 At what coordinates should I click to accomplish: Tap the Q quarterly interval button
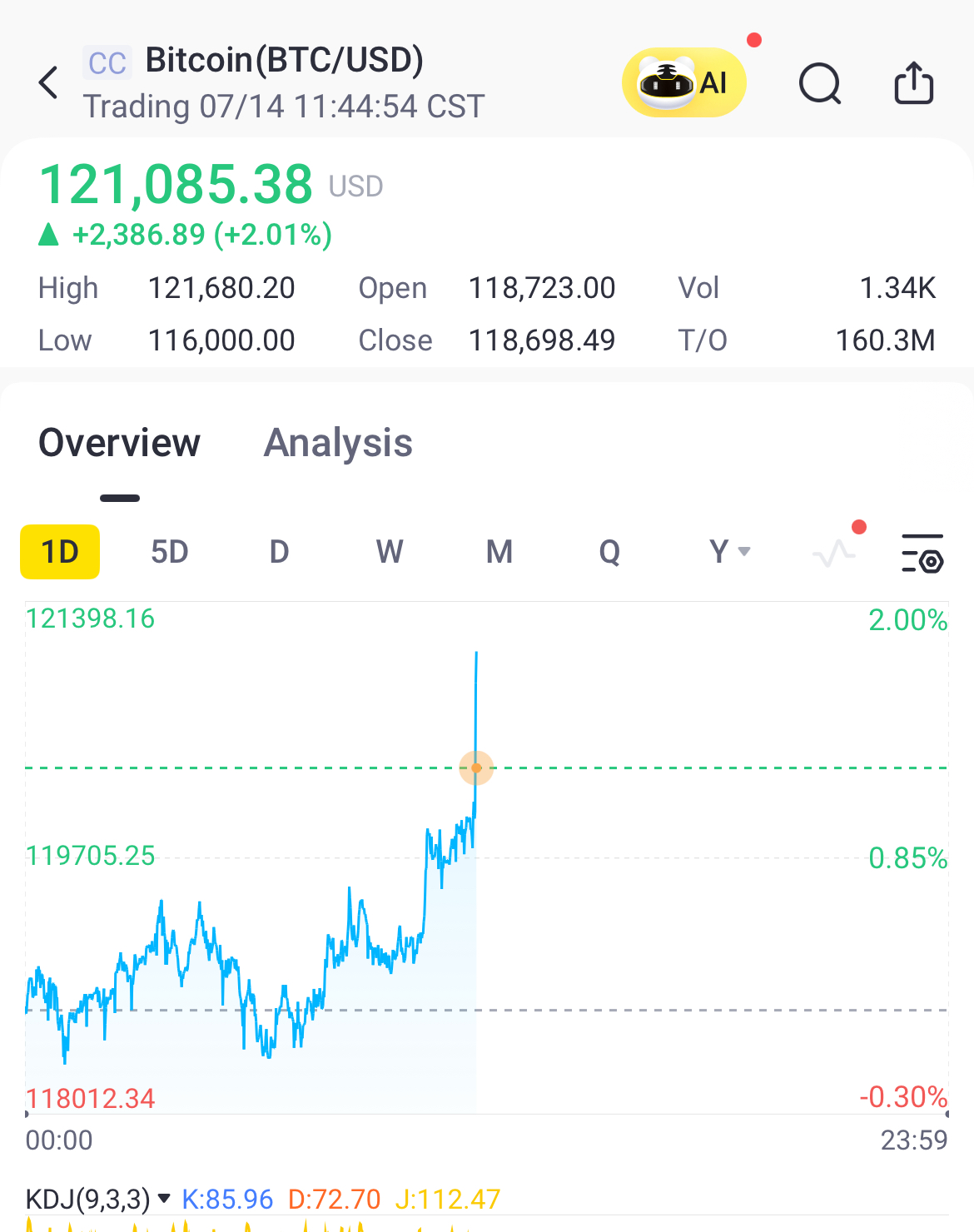click(x=609, y=552)
